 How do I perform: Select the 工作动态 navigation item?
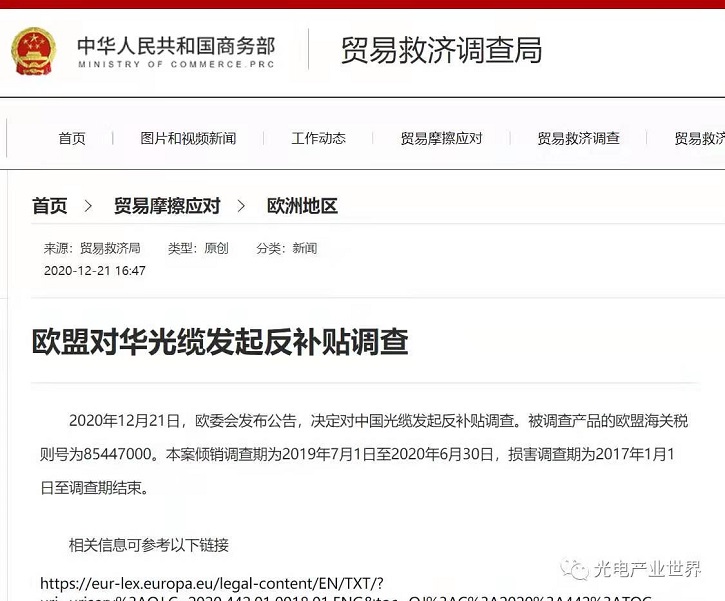click(x=319, y=138)
